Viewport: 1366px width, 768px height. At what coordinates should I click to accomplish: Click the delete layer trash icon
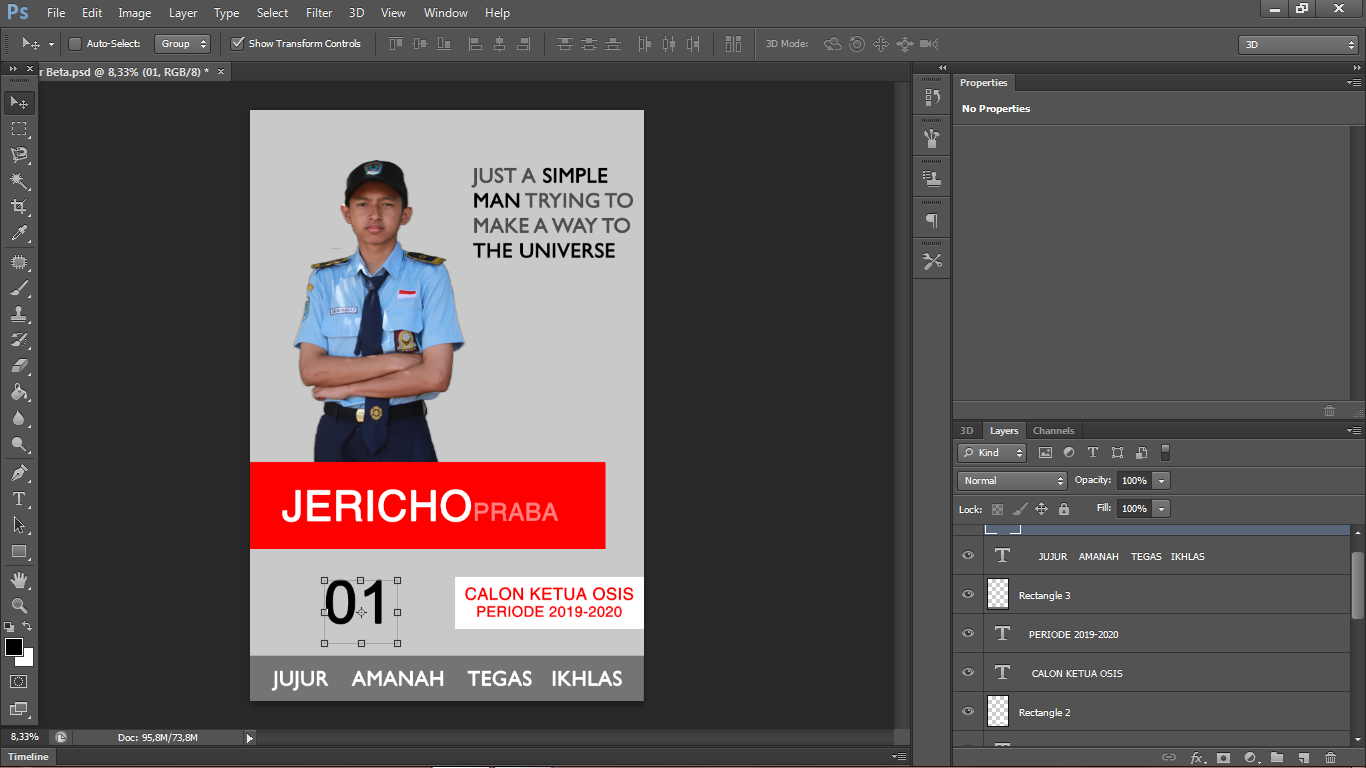coord(1329,758)
